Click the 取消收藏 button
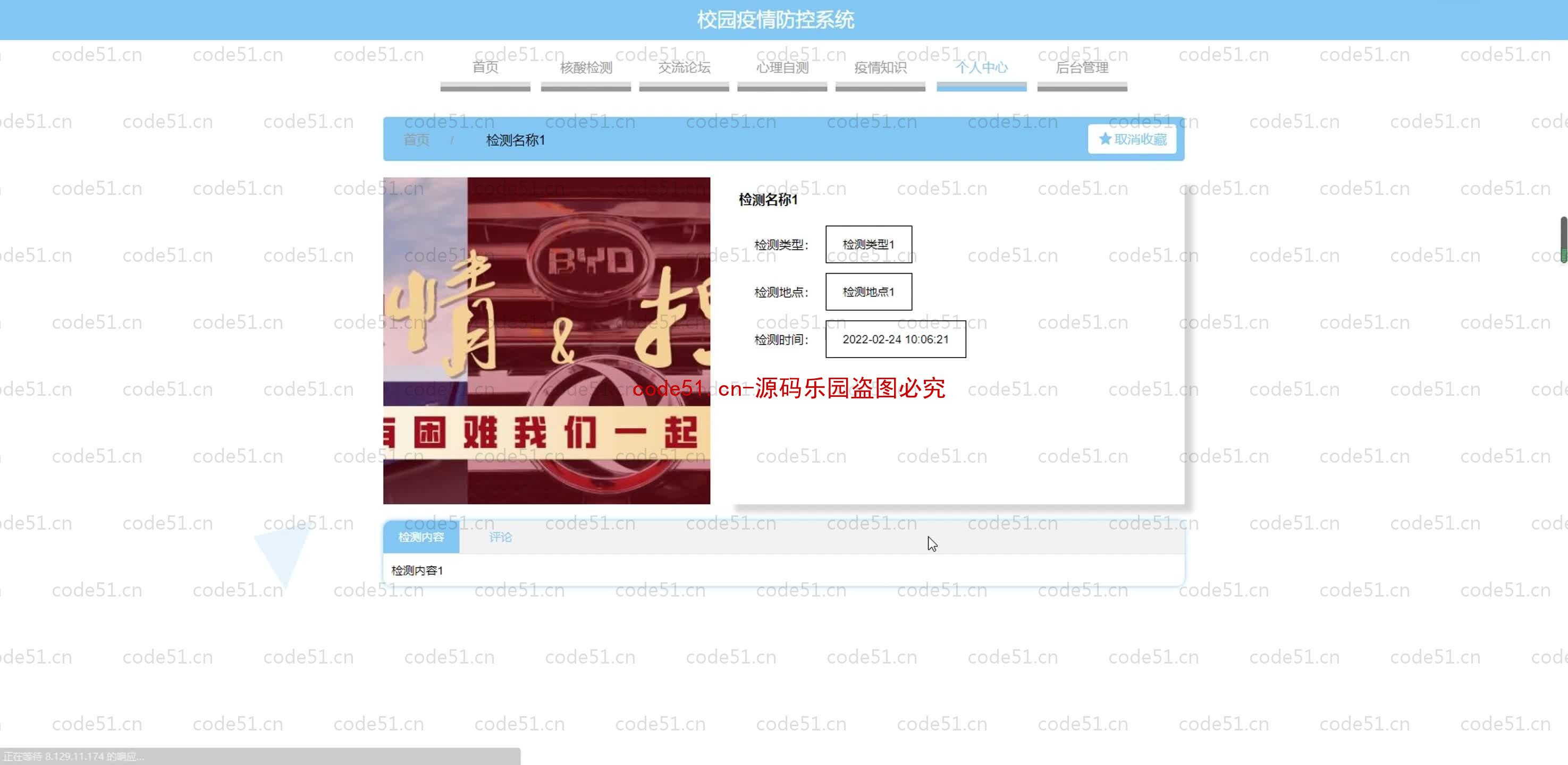1568x765 pixels. point(1132,139)
